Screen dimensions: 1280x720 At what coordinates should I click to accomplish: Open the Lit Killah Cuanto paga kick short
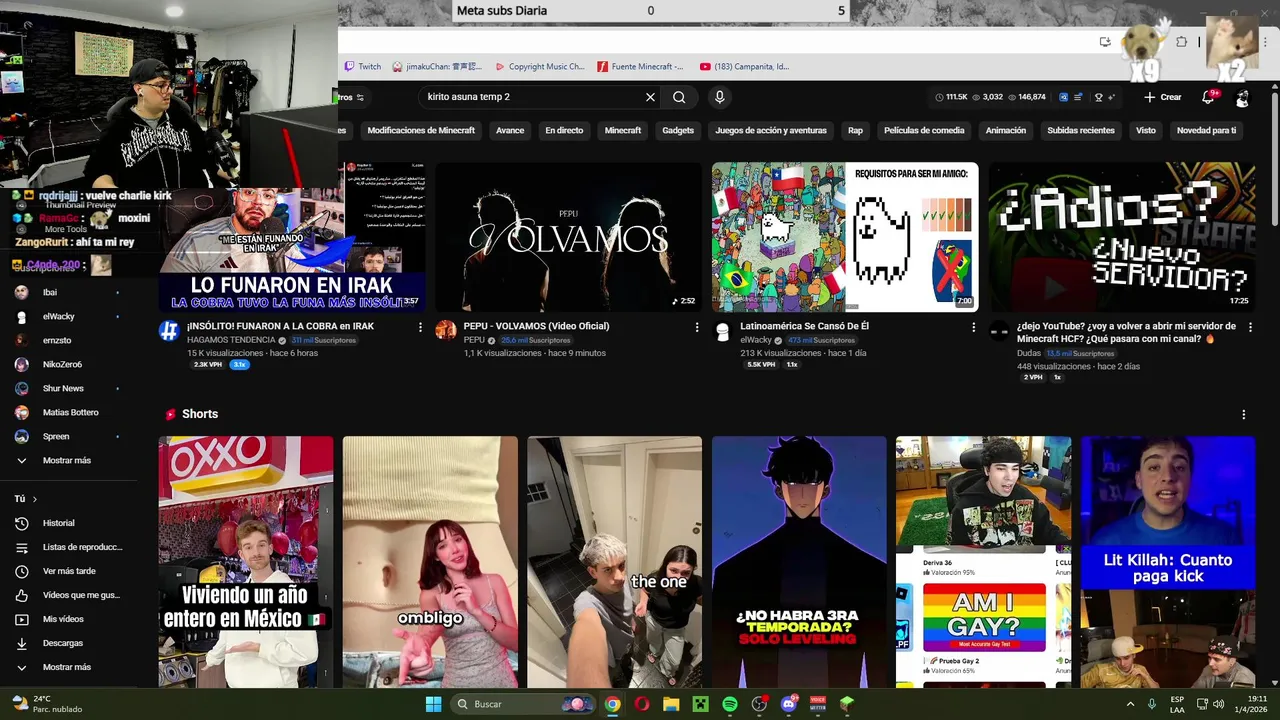(x=1167, y=562)
